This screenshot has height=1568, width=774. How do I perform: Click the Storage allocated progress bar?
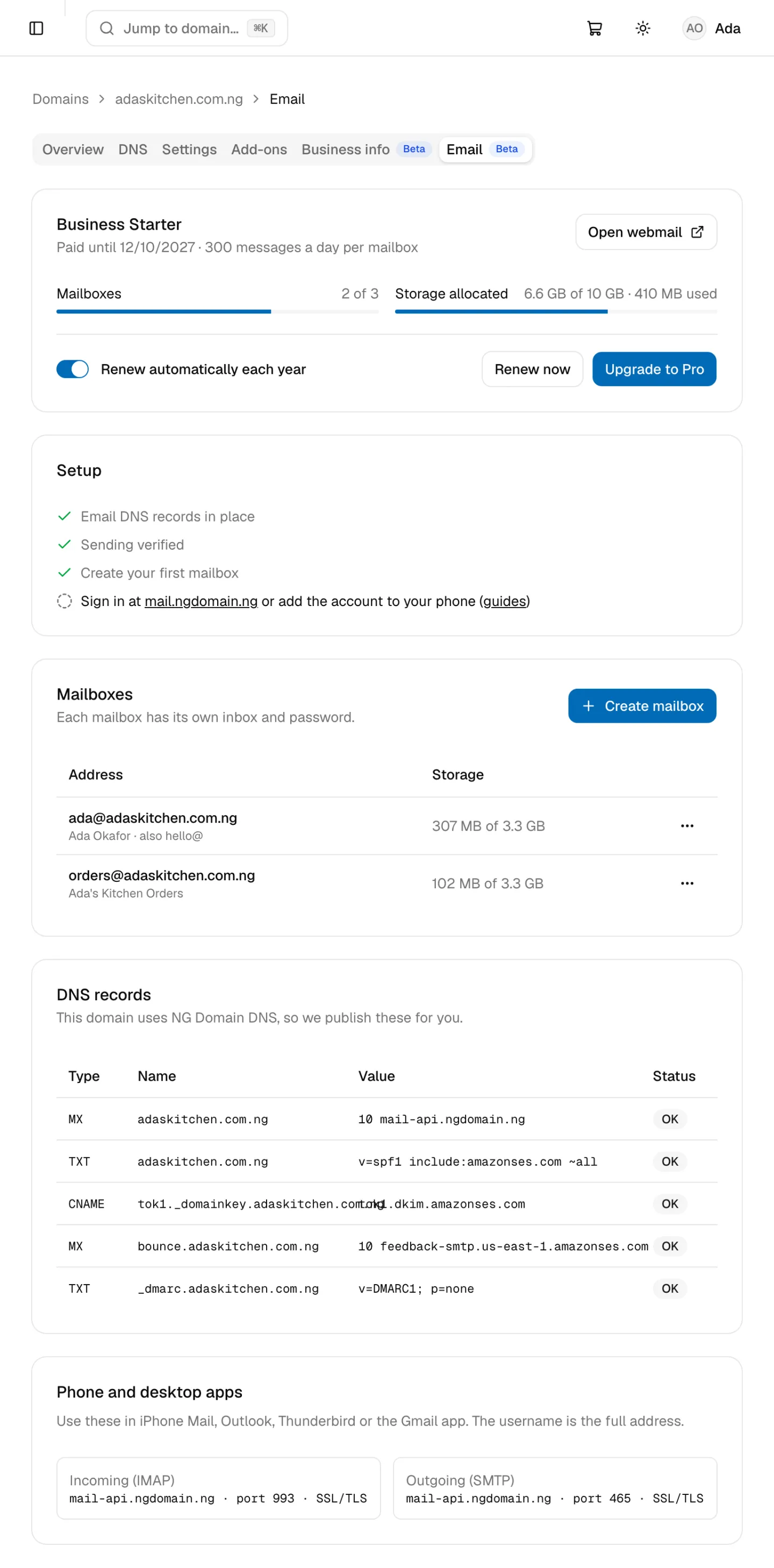556,311
